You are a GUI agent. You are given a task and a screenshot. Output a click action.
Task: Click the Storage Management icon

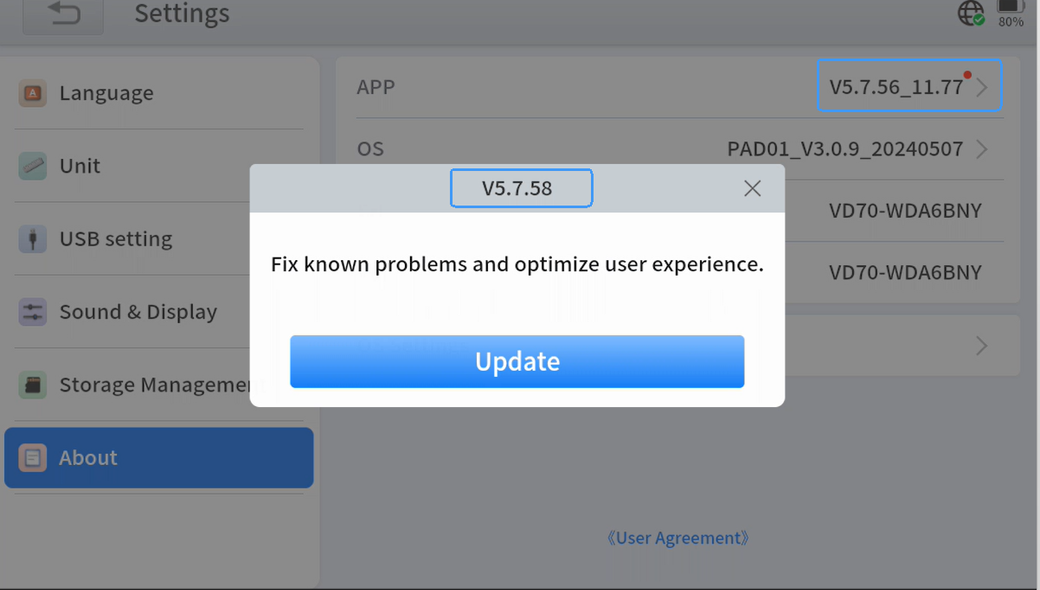[x=33, y=385]
